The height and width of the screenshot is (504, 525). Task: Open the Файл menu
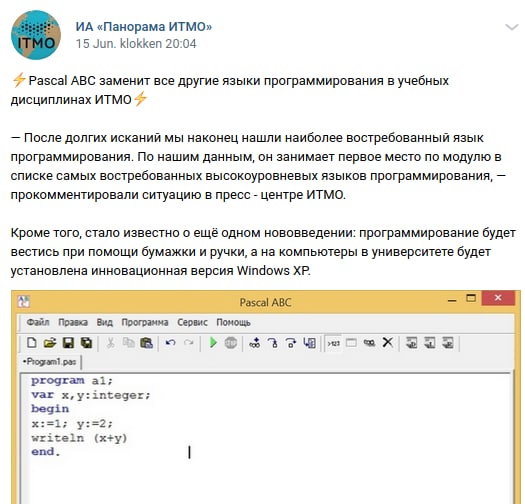tap(38, 322)
